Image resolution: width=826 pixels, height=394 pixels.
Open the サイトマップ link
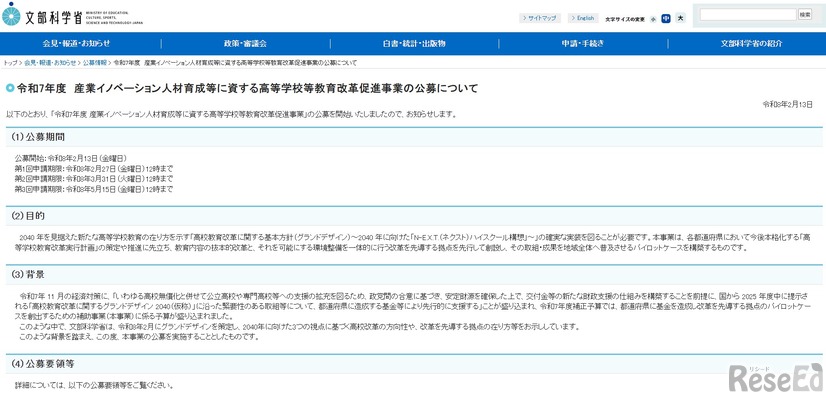pos(539,18)
